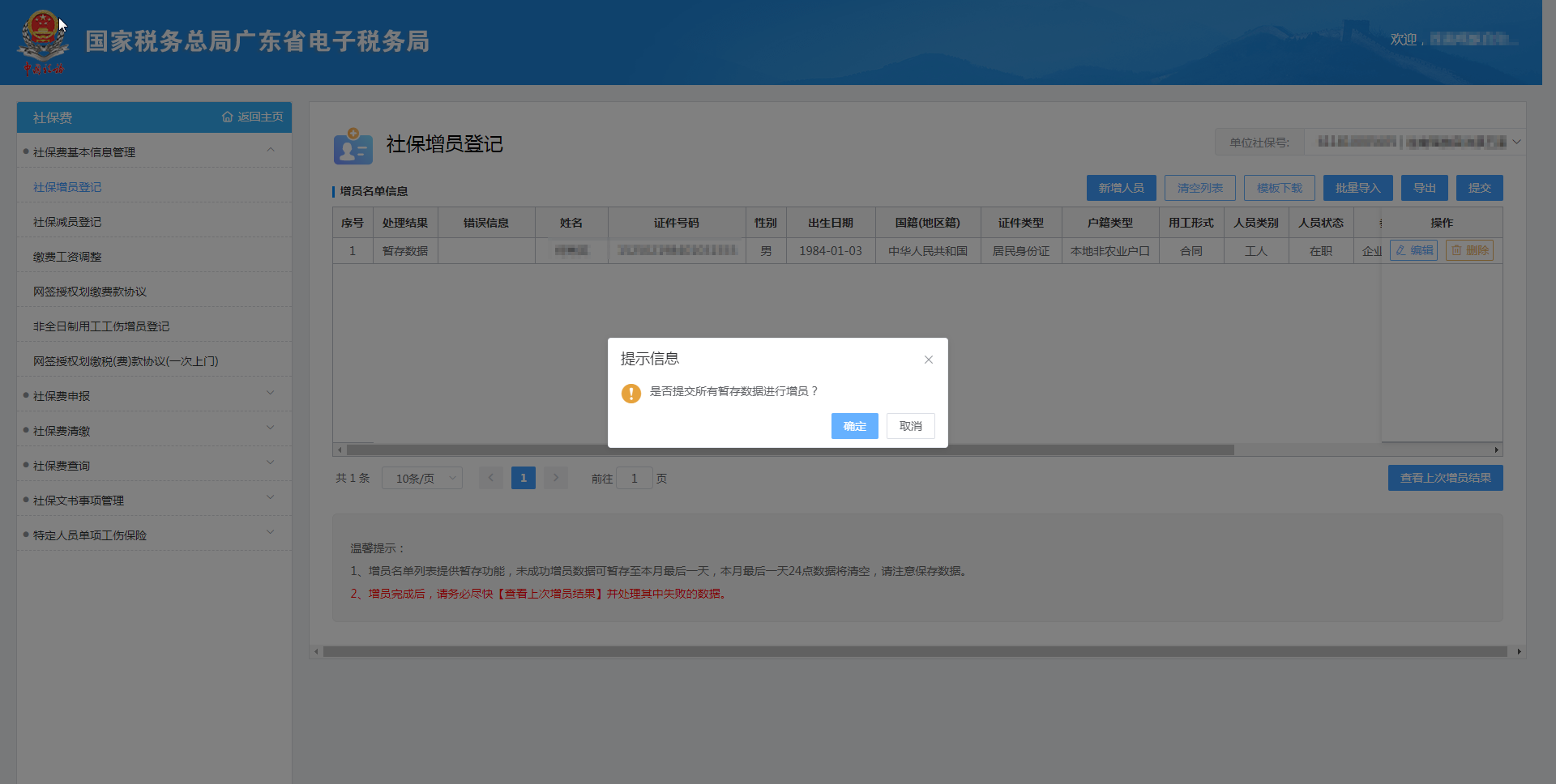Click the 前往 page number input field
Image resolution: width=1556 pixels, height=784 pixels.
tap(634, 479)
